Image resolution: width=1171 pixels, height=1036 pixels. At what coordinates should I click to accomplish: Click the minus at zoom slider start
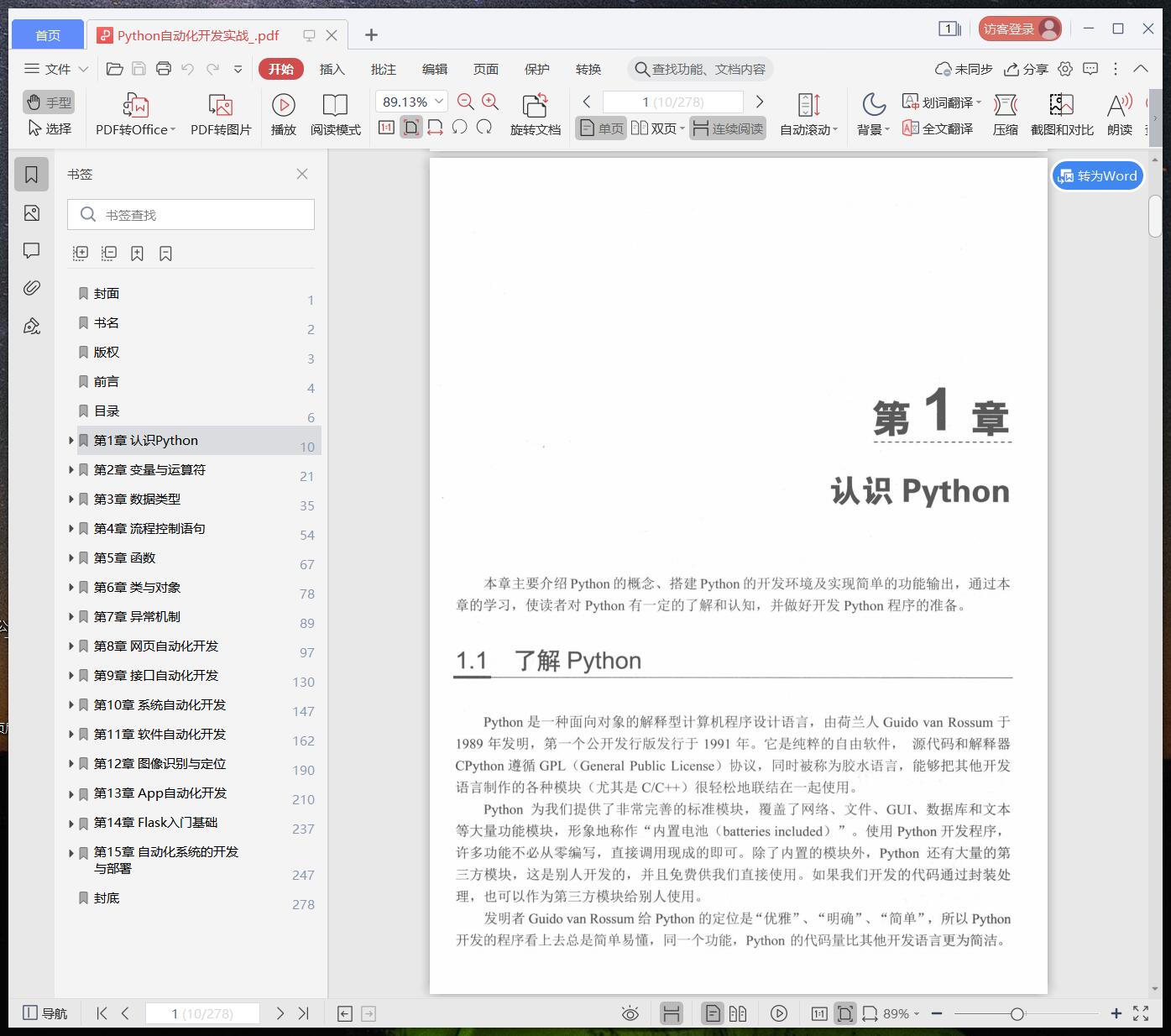tap(937, 1013)
